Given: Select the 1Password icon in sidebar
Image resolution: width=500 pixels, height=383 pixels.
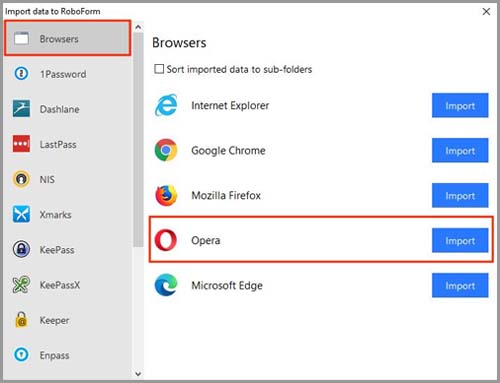Looking at the screenshot, I should [x=21, y=73].
